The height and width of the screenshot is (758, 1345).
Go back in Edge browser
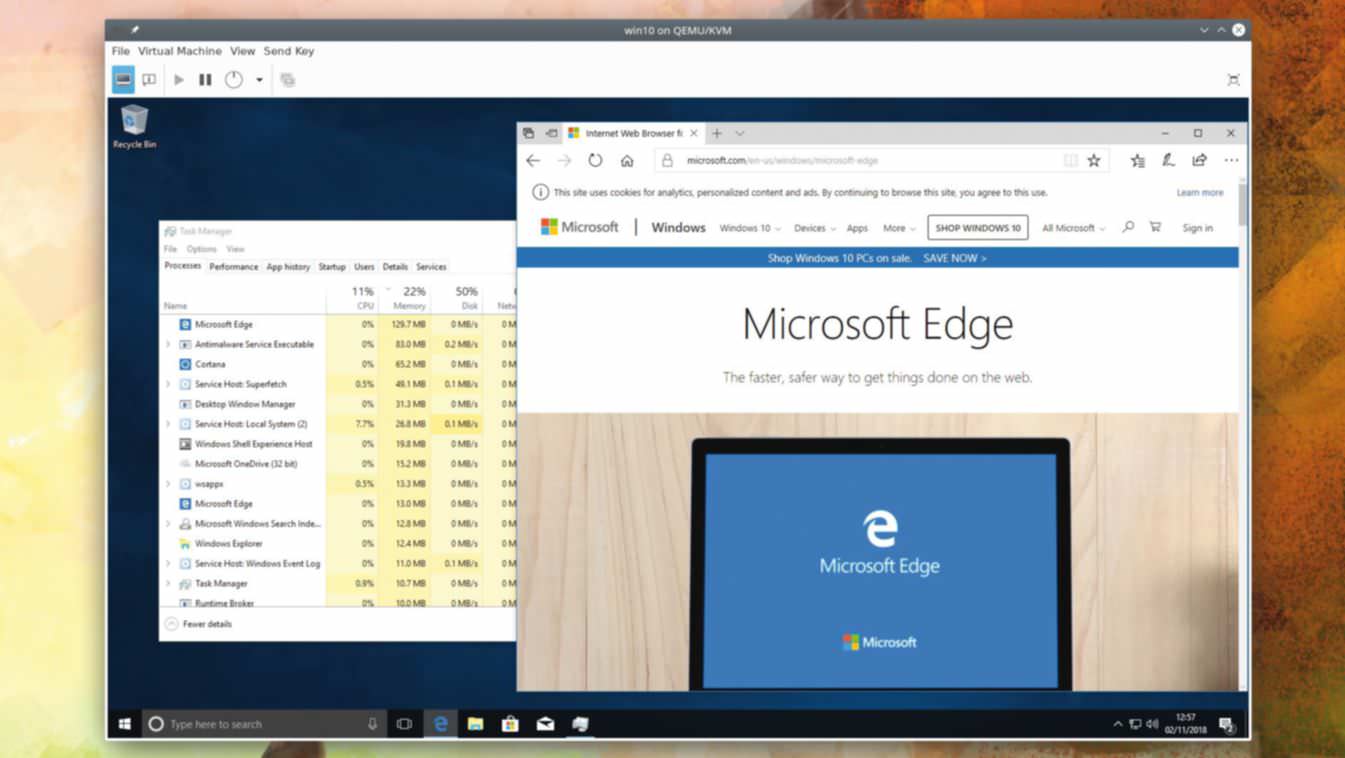click(x=533, y=160)
